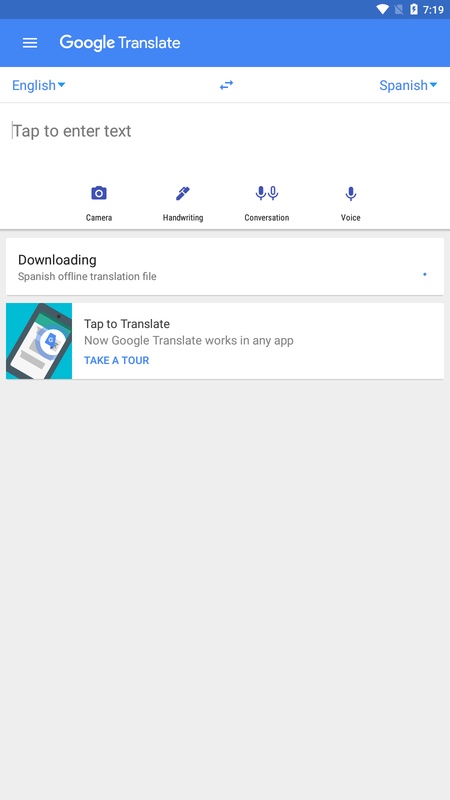Expand the Spanish target language dropdown
This screenshot has width=450, height=800.
pyautogui.click(x=408, y=85)
